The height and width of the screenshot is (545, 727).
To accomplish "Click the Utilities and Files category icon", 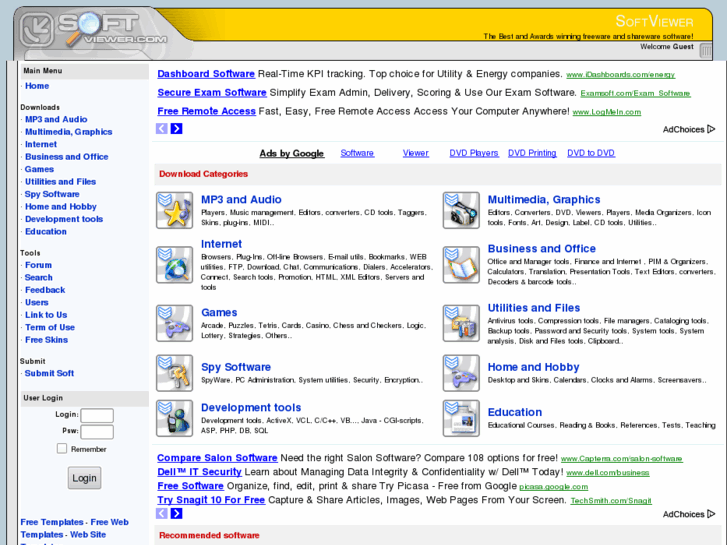I will point(461,323).
